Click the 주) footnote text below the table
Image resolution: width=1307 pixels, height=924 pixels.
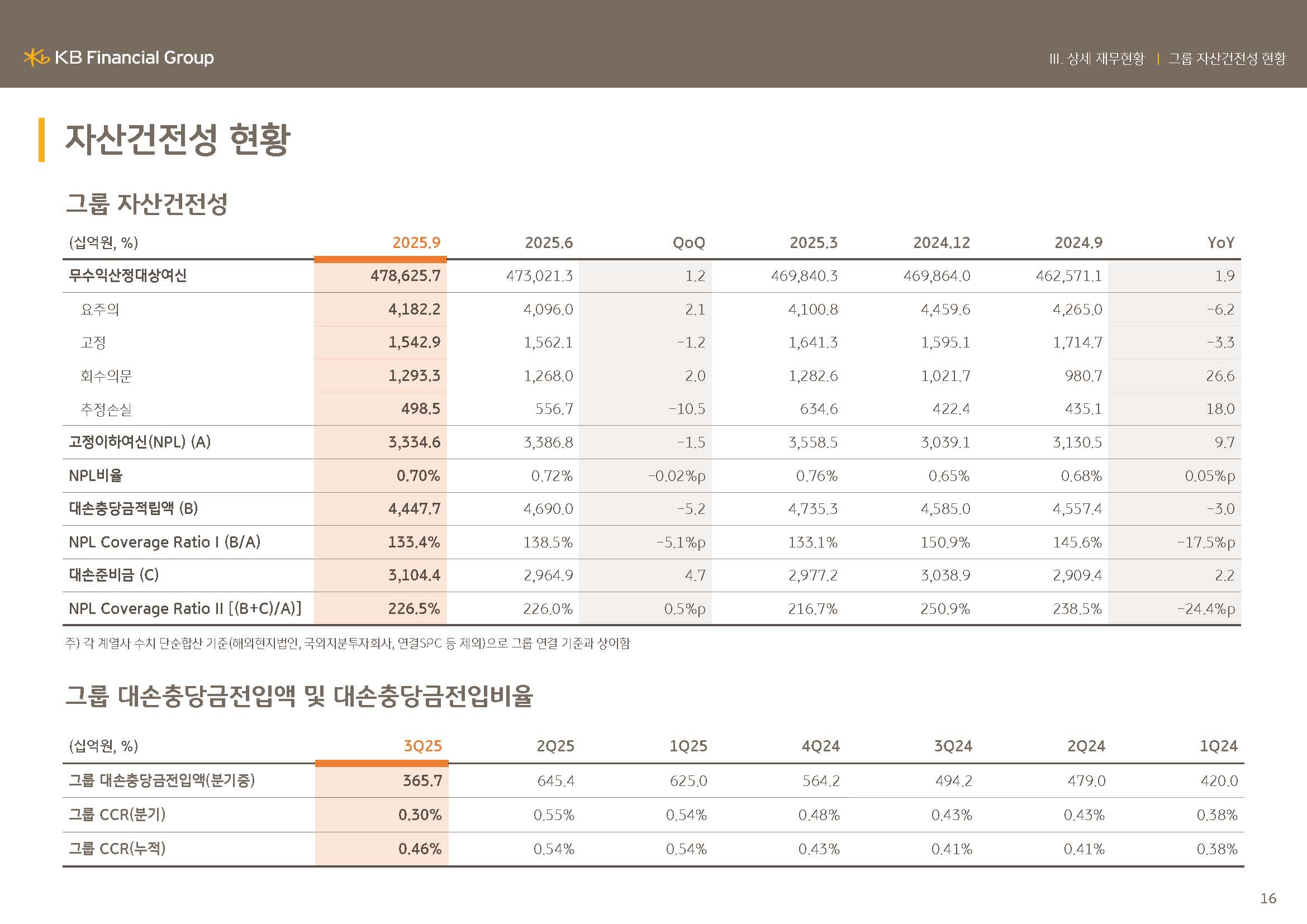coord(347,644)
